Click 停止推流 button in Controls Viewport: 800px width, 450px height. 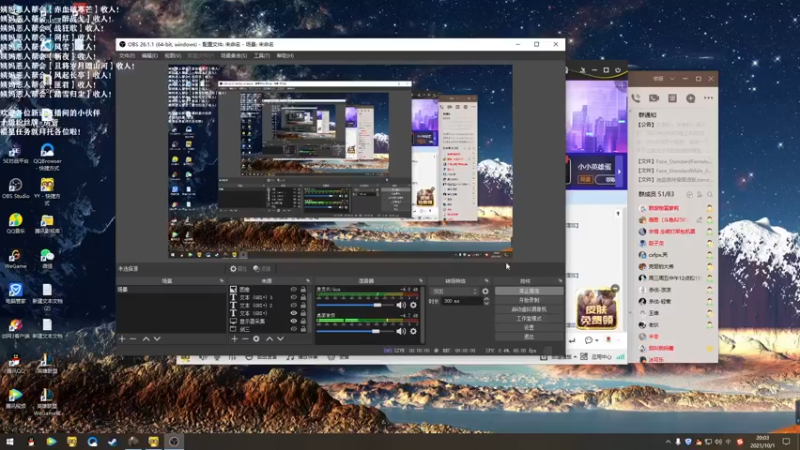[529, 291]
